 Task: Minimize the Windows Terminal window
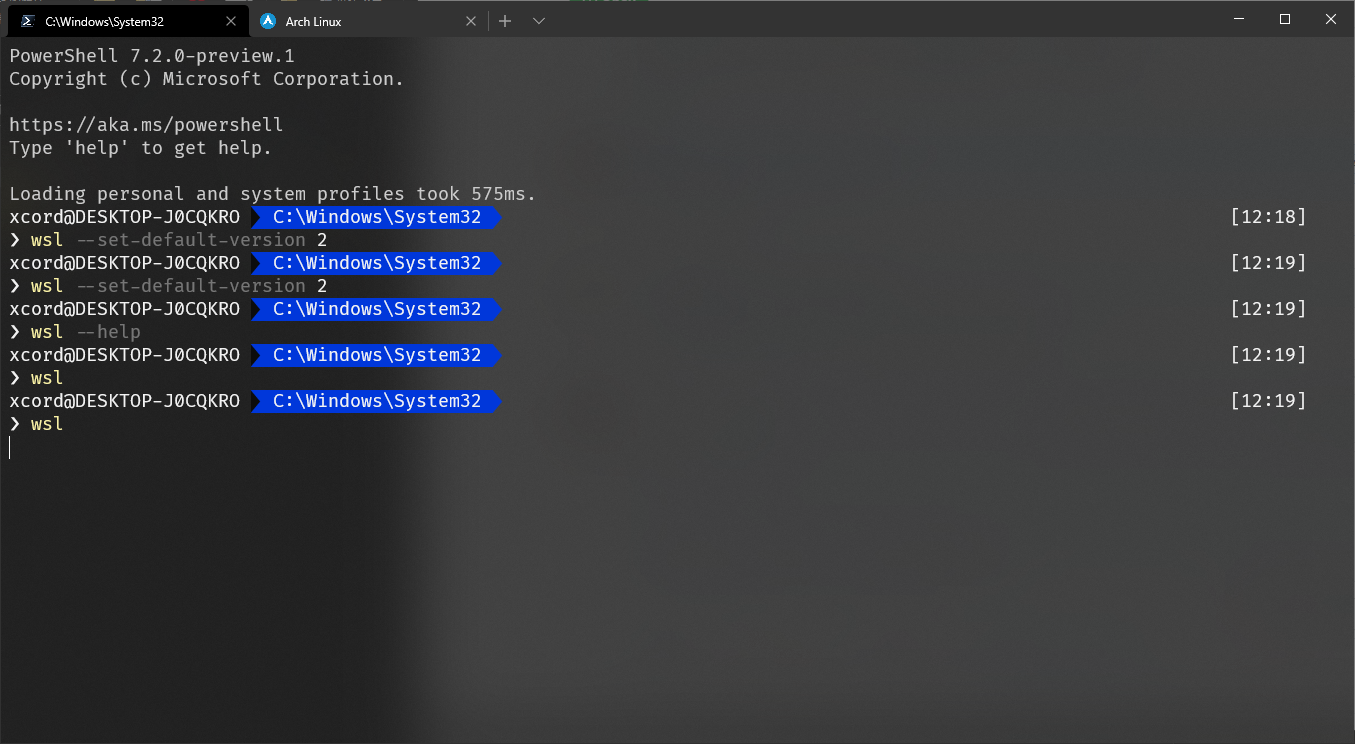[x=1237, y=19]
